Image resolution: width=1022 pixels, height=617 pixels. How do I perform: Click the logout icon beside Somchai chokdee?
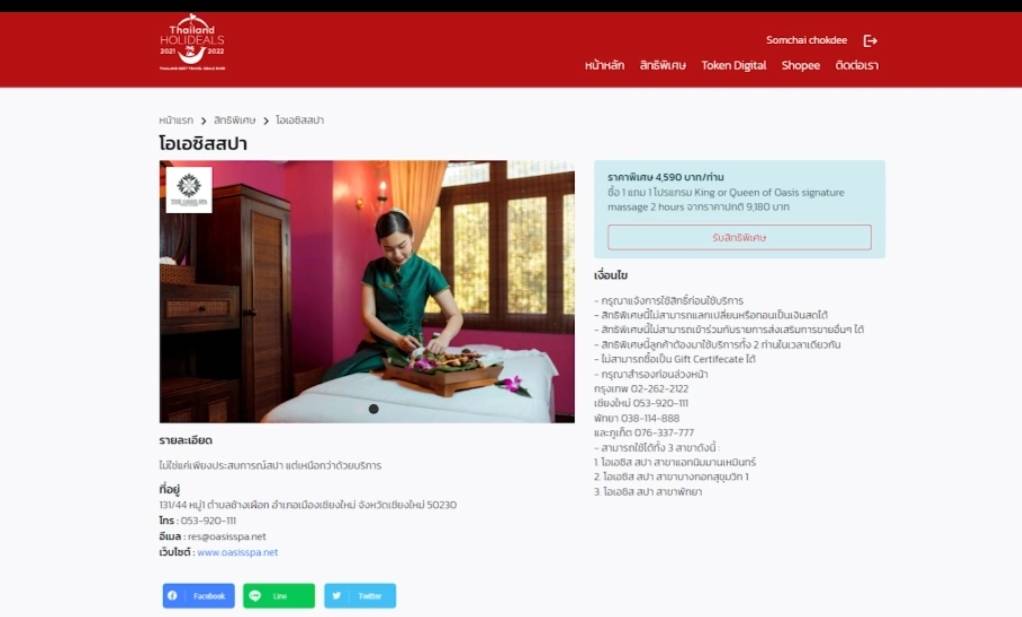coord(870,41)
